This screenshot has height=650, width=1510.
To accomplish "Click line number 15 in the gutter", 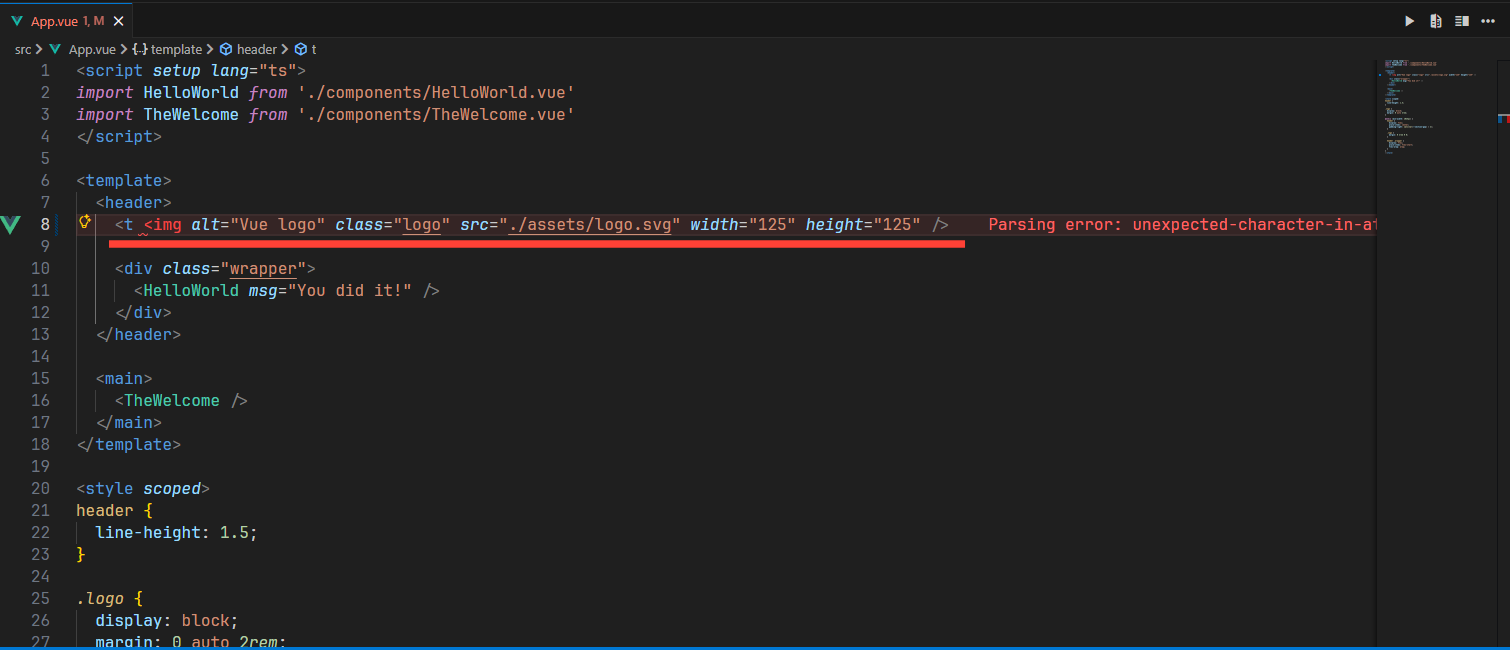I will pos(40,379).
